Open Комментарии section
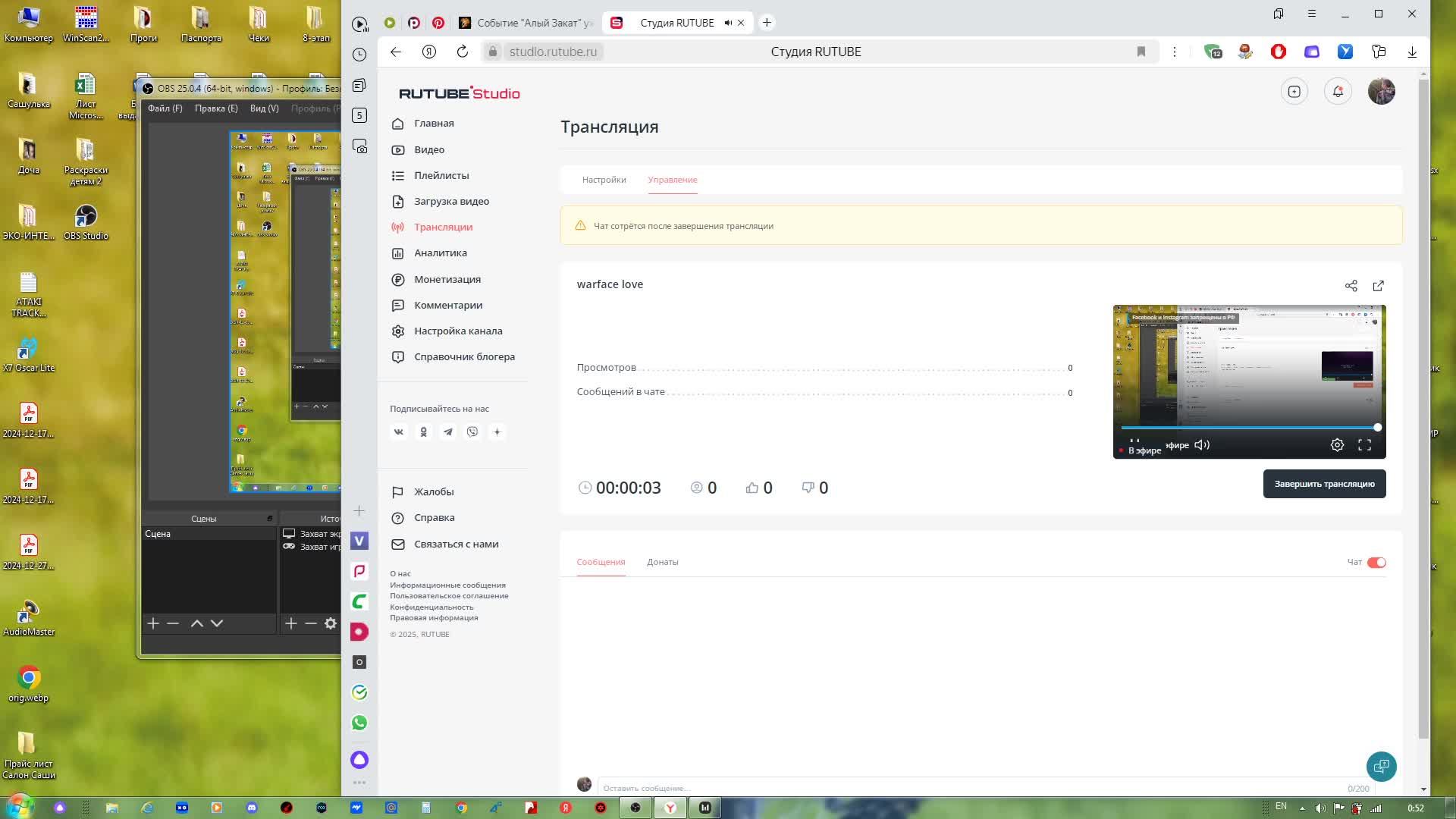Image resolution: width=1456 pixels, height=819 pixels. click(448, 306)
